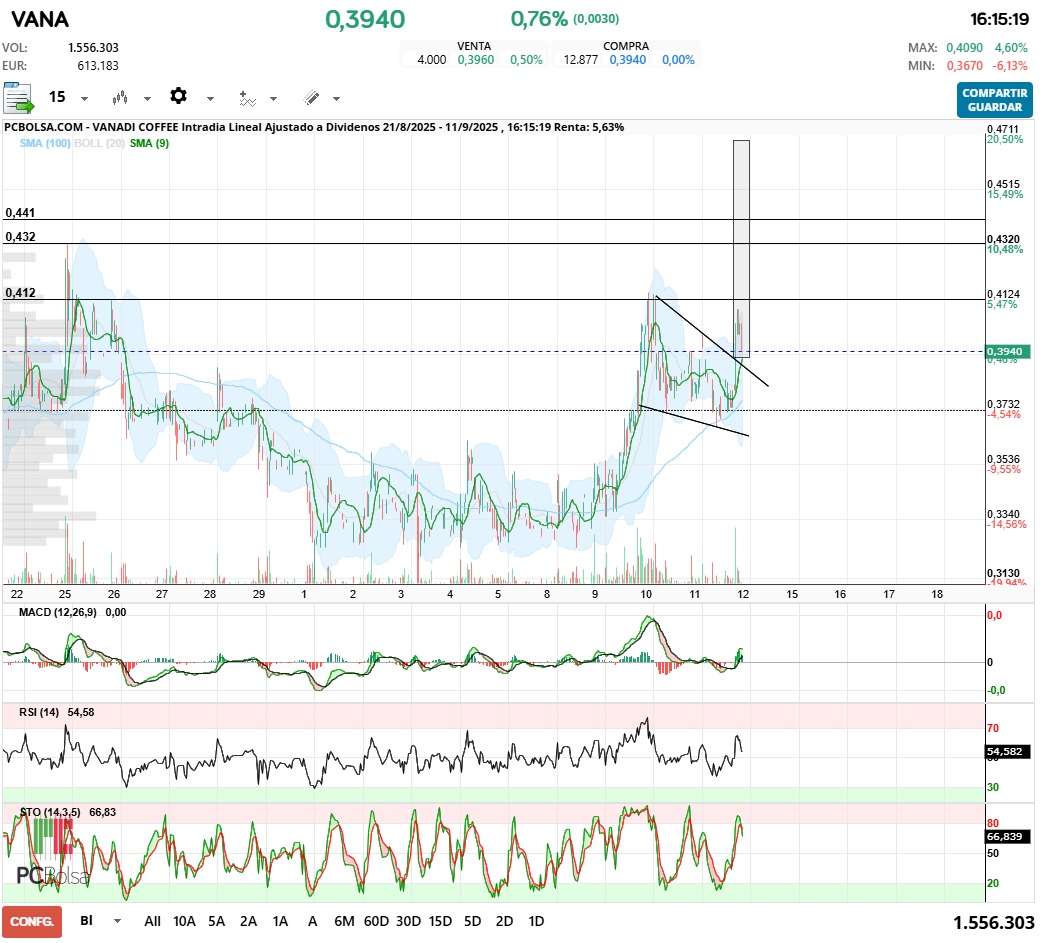Select the 30D time range
Image resolution: width=1048 pixels, height=943 pixels.
[x=408, y=922]
